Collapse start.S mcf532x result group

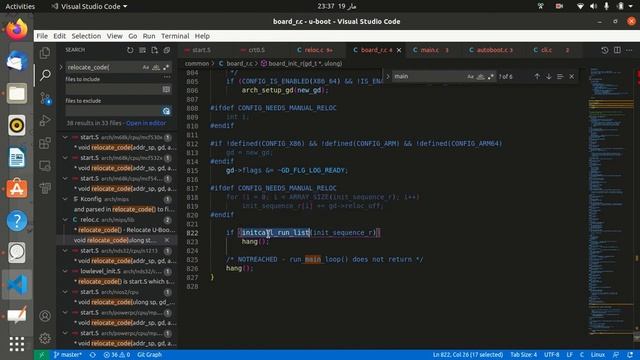(65, 158)
